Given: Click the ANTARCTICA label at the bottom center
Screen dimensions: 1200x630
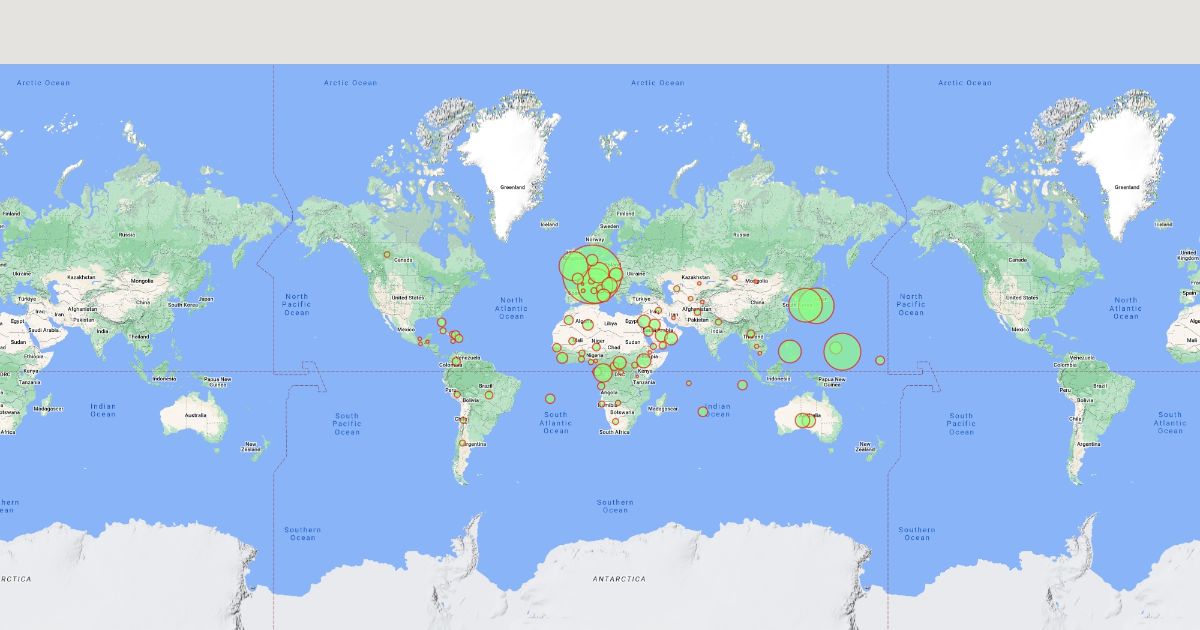Looking at the screenshot, I should click(x=619, y=579).
